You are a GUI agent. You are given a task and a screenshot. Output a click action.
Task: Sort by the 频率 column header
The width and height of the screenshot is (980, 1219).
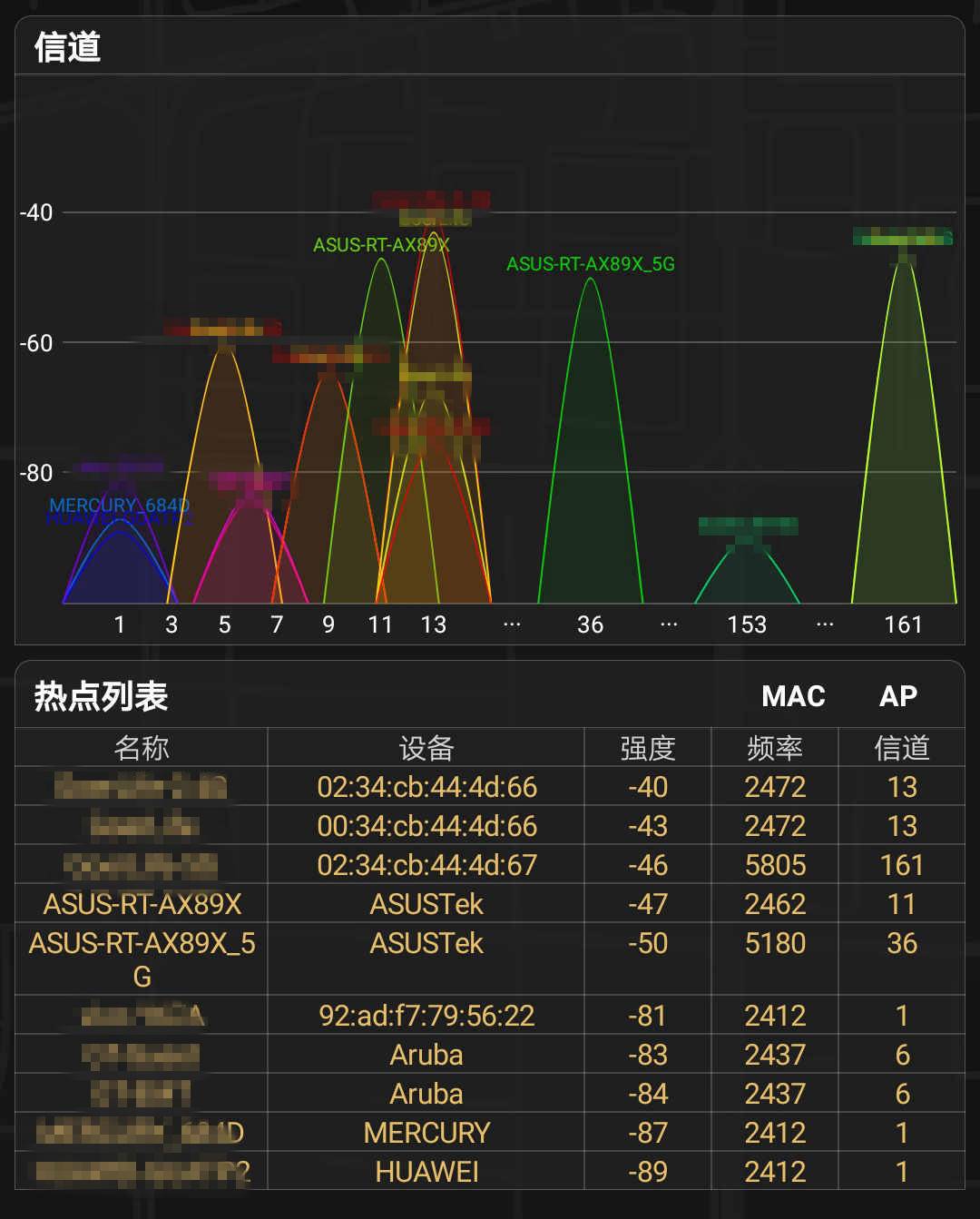[x=776, y=747]
